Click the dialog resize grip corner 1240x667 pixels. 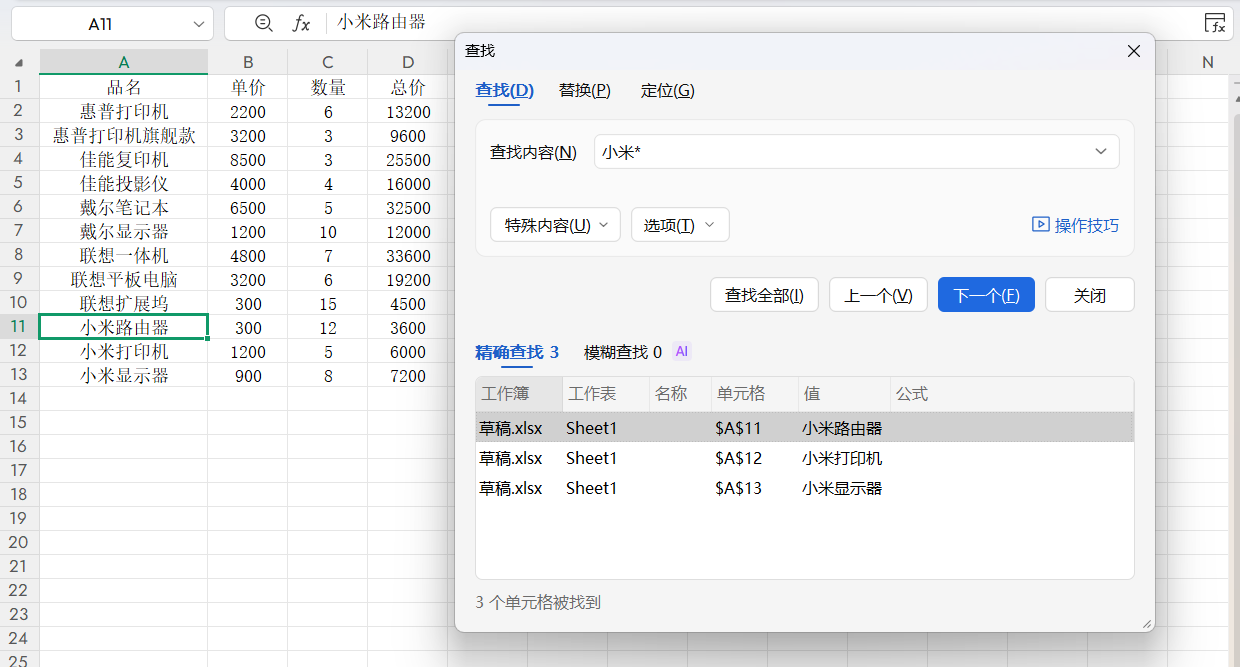click(1146, 623)
